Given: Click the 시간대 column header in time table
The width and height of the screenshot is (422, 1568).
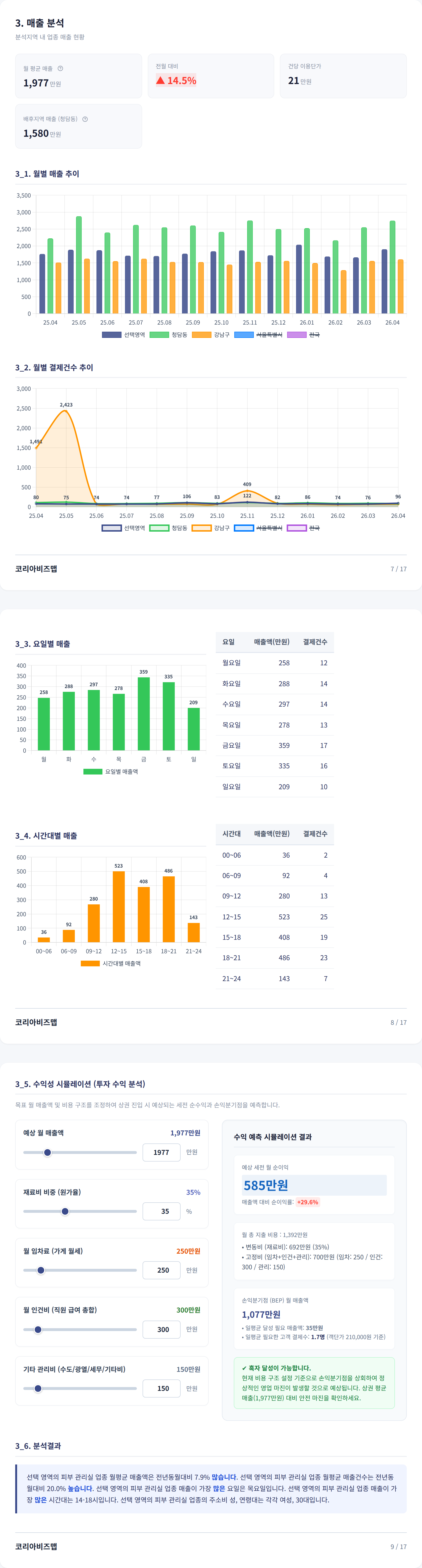Looking at the screenshot, I should pyautogui.click(x=231, y=833).
